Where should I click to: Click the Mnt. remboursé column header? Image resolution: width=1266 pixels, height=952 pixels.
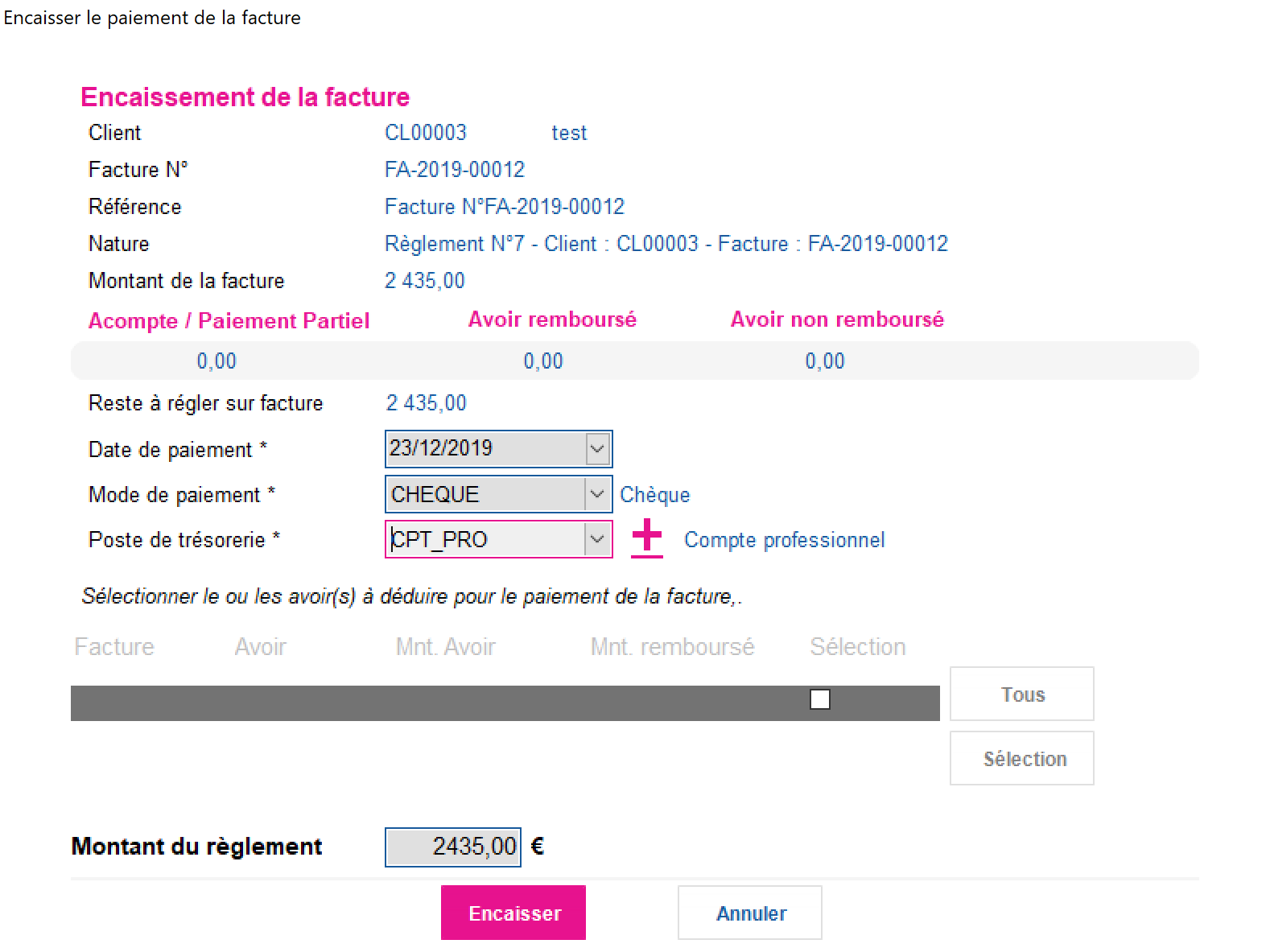[673, 647]
